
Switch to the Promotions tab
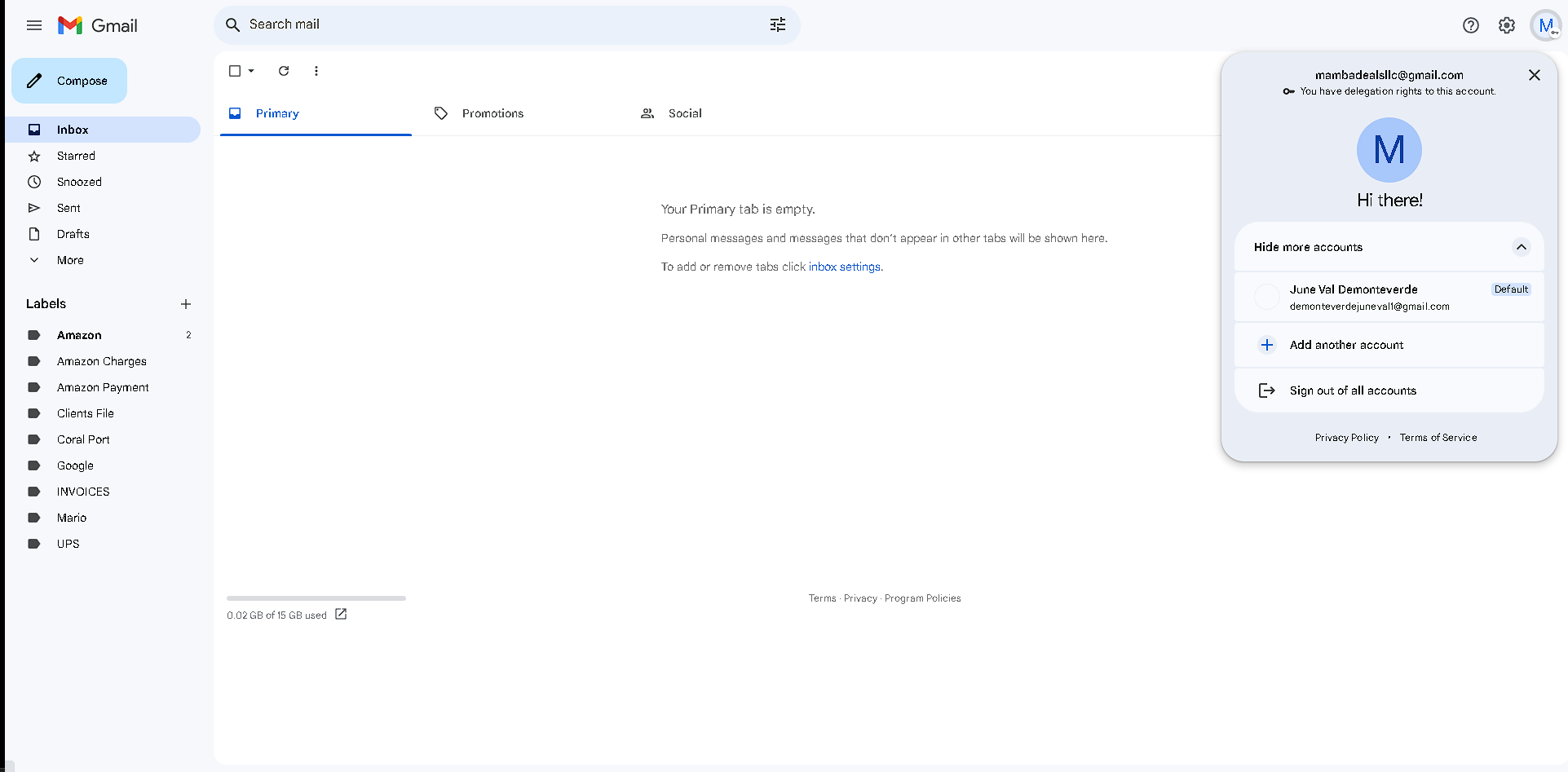[522, 113]
